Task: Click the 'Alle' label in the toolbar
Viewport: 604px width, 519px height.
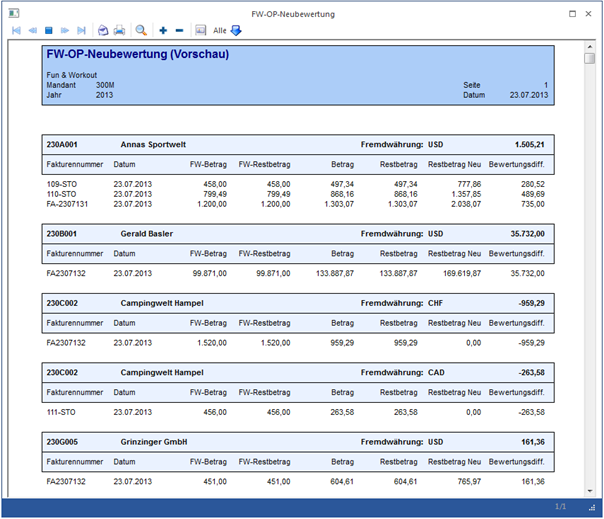Action: (x=219, y=31)
